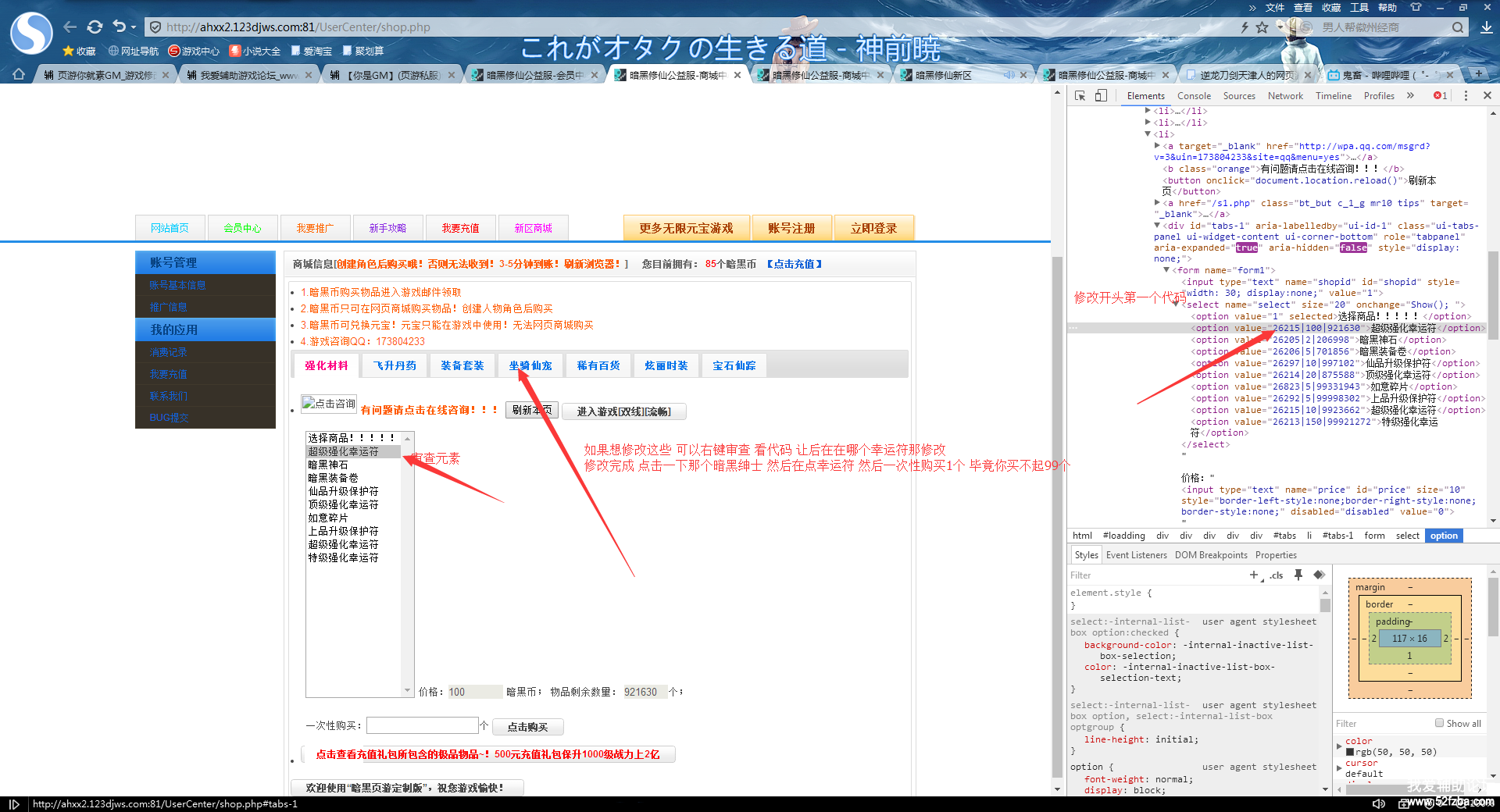Click the browser refresh icon

click(x=95, y=27)
